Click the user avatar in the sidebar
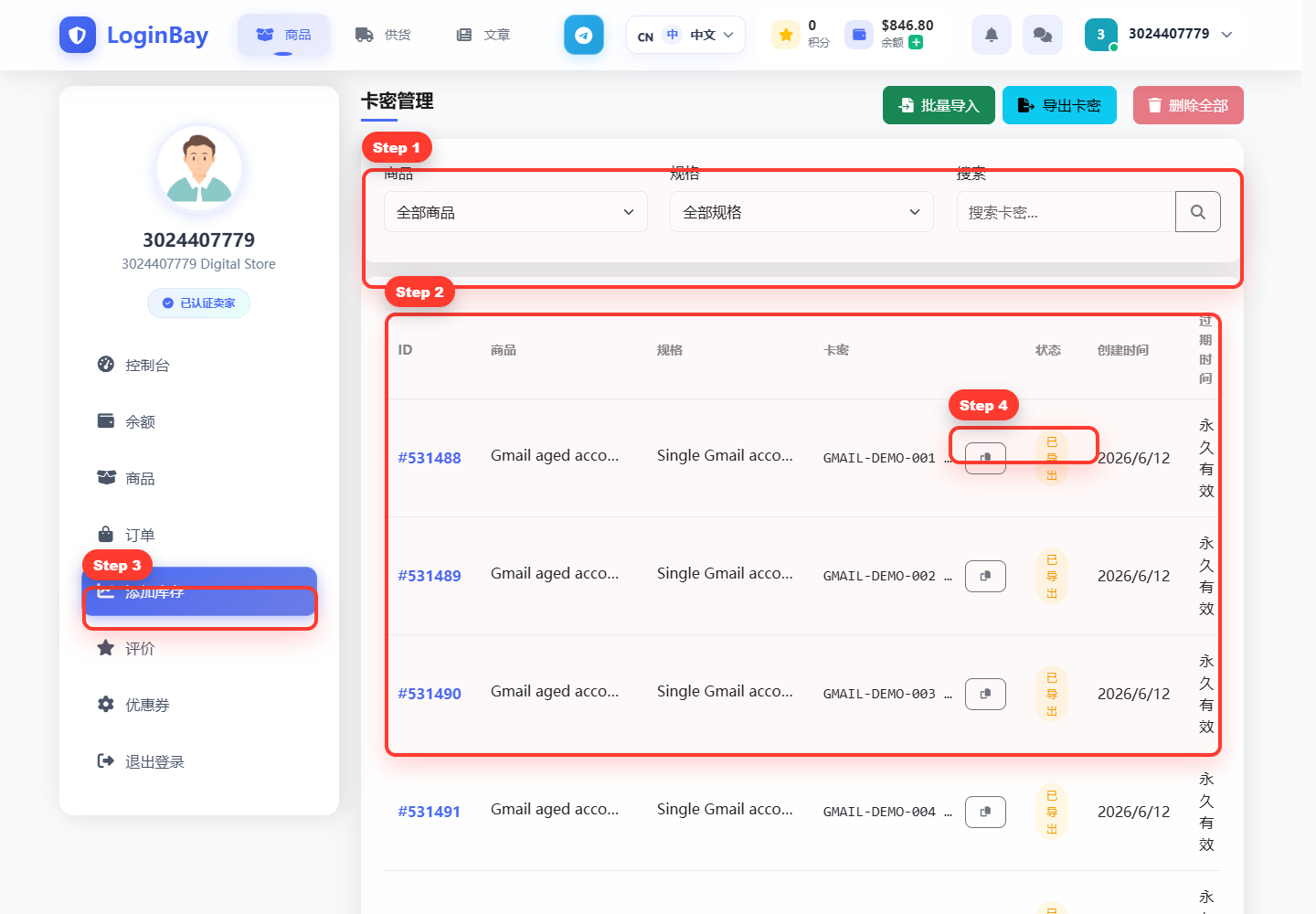This screenshot has height=914, width=1316. click(x=199, y=168)
